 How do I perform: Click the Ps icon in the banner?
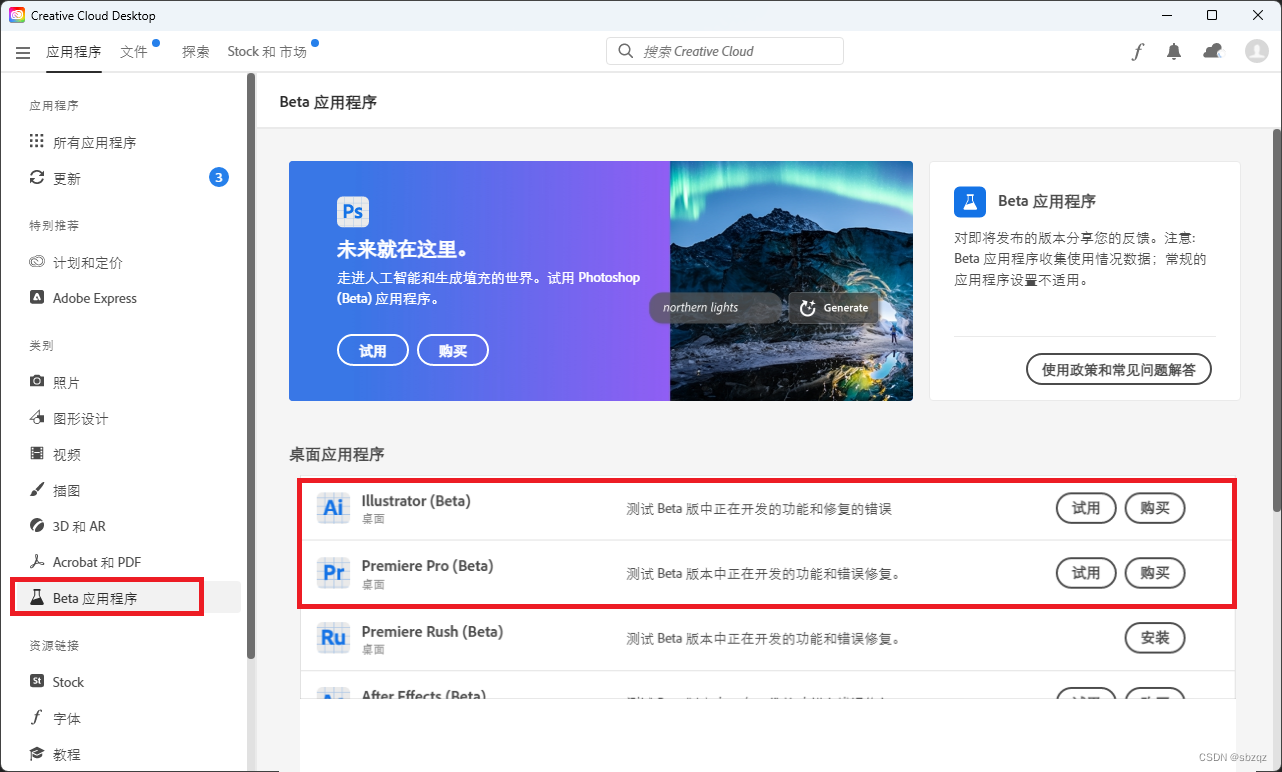pyautogui.click(x=353, y=212)
